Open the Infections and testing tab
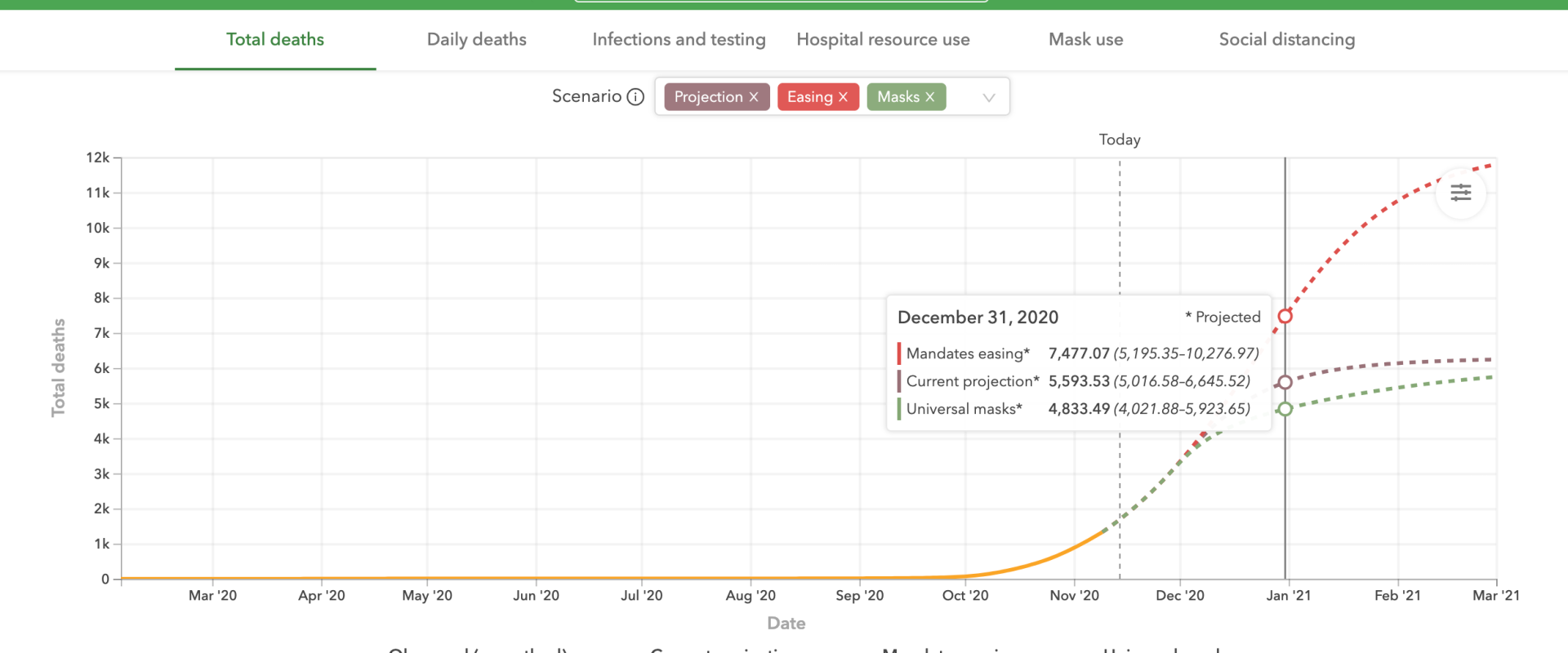This screenshot has width=1568, height=653. coord(679,39)
